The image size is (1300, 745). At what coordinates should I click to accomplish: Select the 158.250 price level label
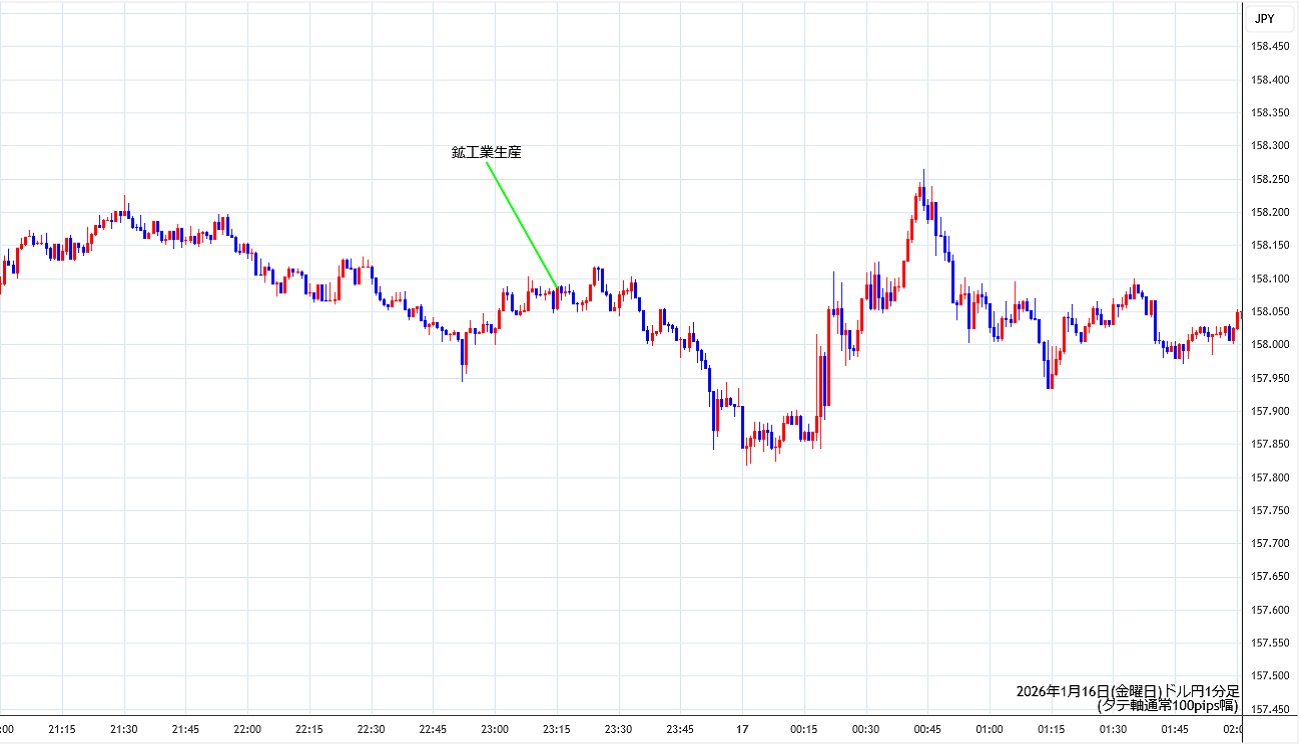pos(1268,179)
